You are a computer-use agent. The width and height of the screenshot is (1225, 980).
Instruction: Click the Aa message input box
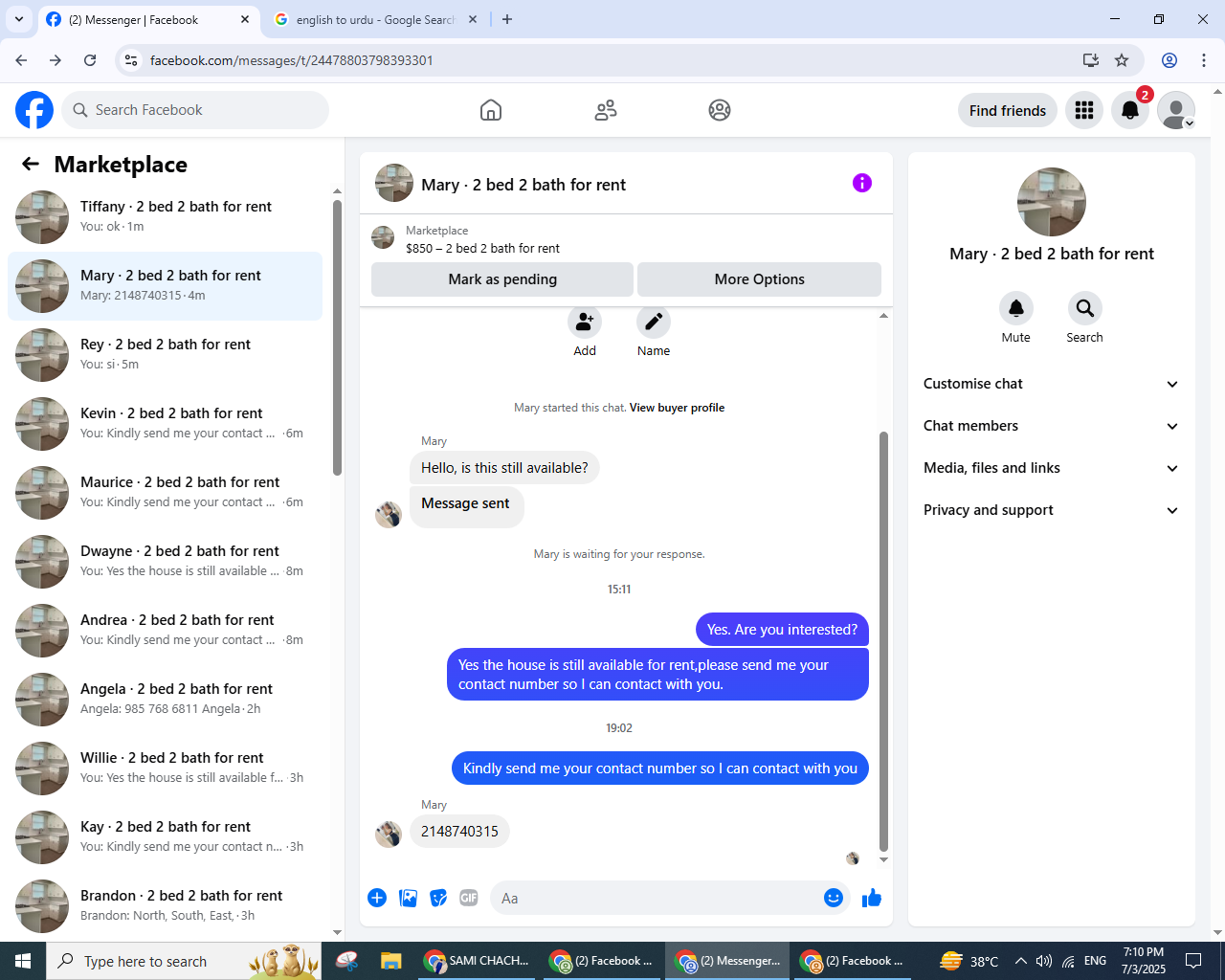[657, 898]
